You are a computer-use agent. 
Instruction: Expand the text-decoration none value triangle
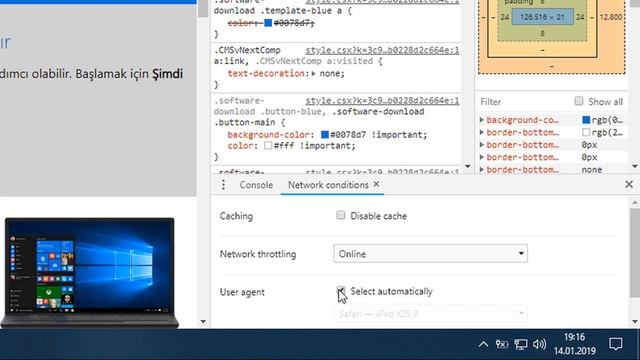[313, 74]
